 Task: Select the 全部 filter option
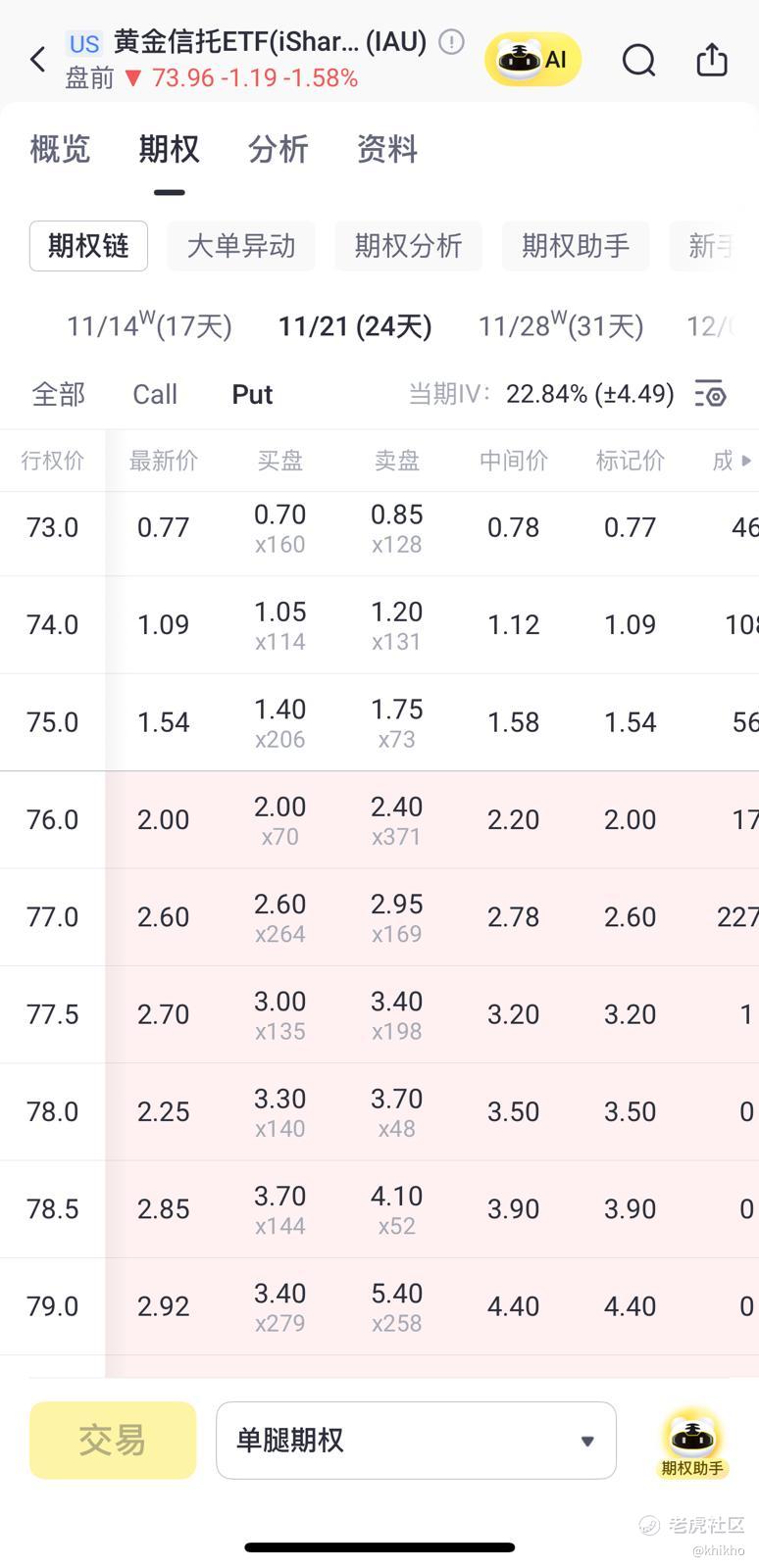[59, 394]
